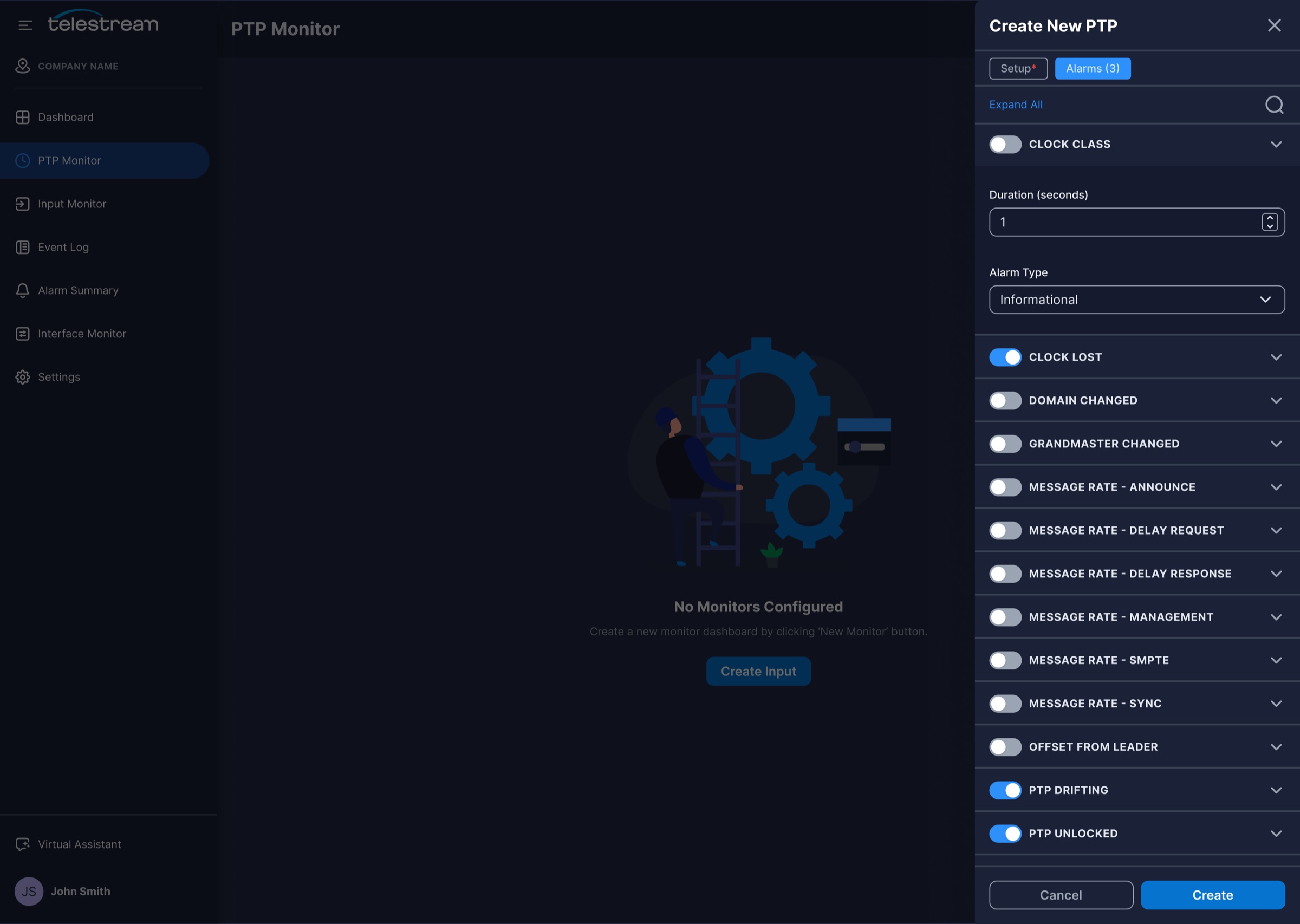Screen dimensions: 1300x924
Task: Click the hamburger menu icon
Action: pos(25,25)
